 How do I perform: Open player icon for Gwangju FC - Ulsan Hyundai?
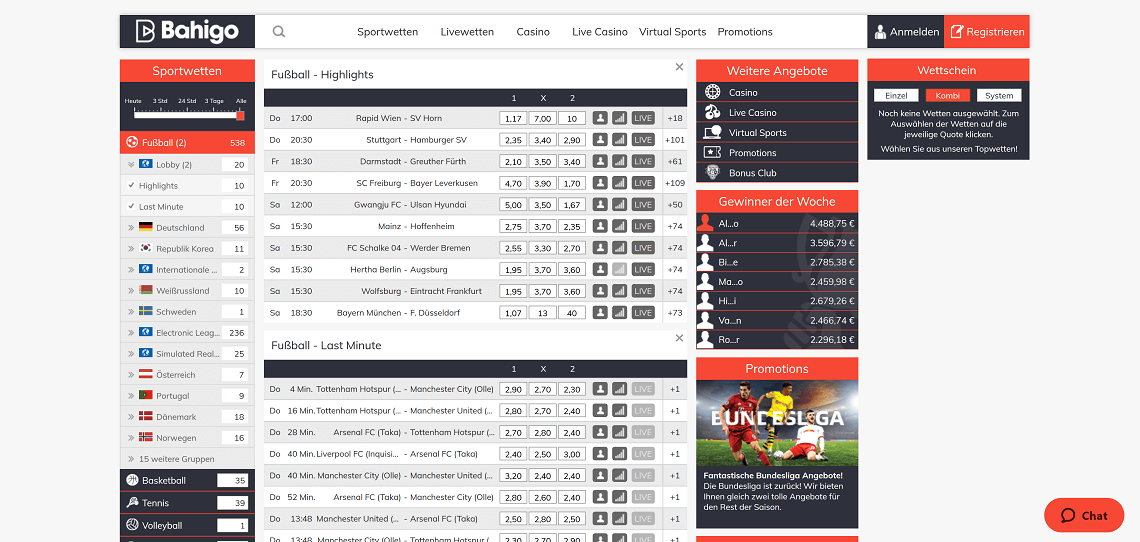pyautogui.click(x=600, y=204)
